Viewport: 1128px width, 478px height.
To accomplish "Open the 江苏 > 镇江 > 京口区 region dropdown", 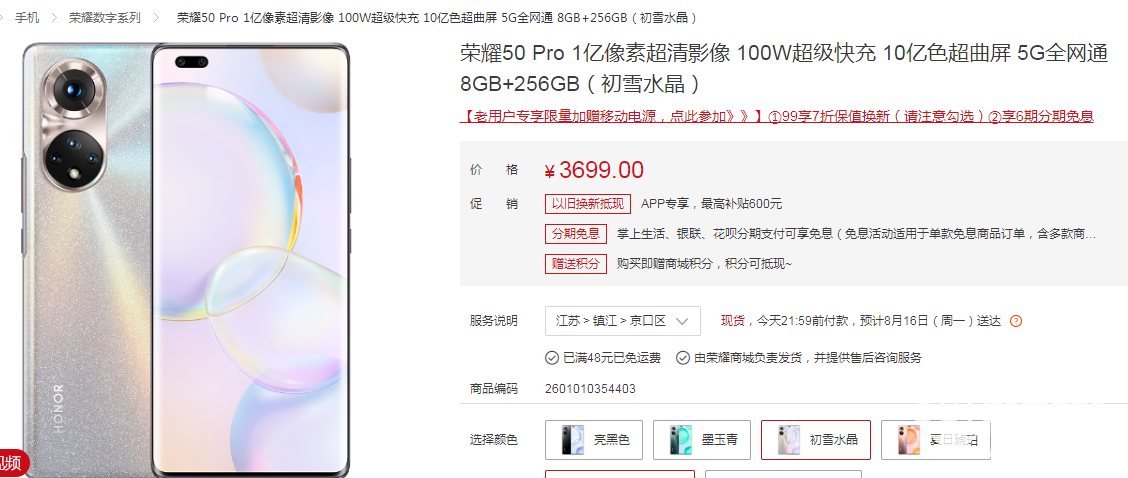I will (x=623, y=321).
